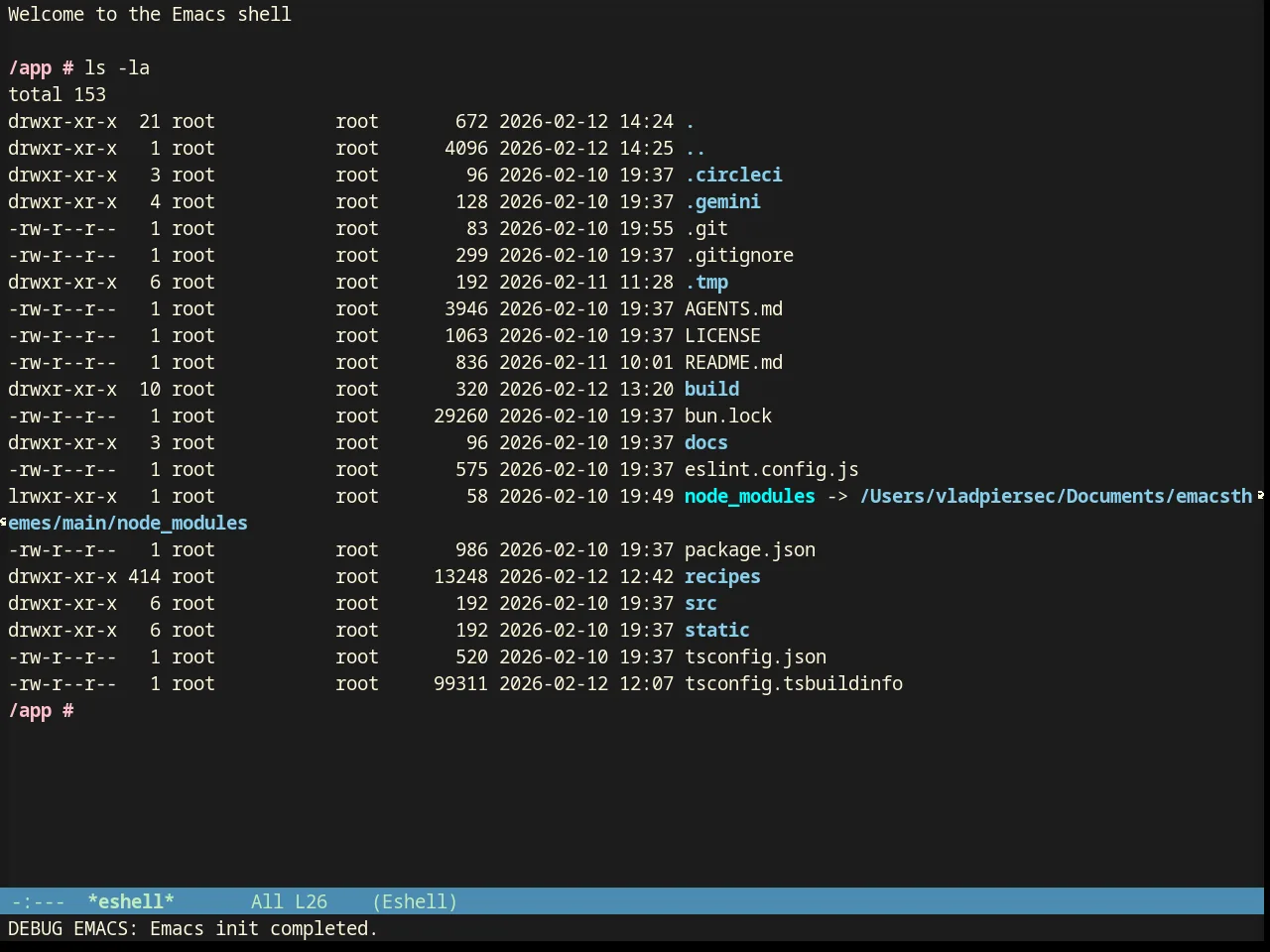
Task: Click the *eshell* buffer name in mode line
Action: click(x=131, y=901)
